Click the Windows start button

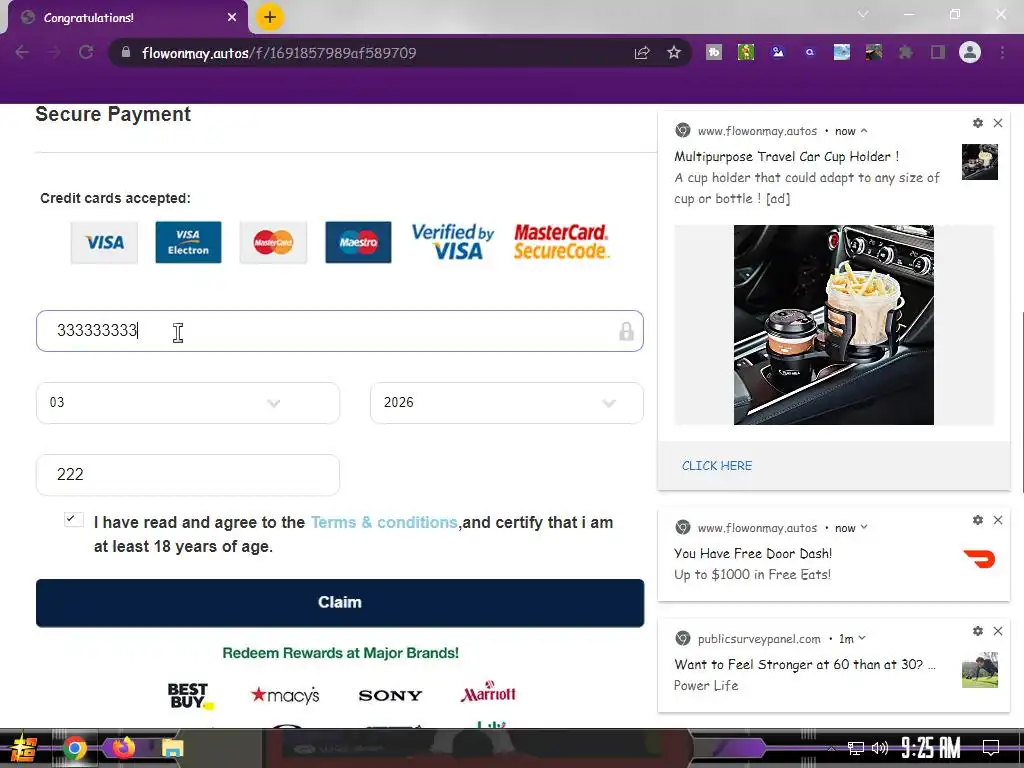[24, 748]
